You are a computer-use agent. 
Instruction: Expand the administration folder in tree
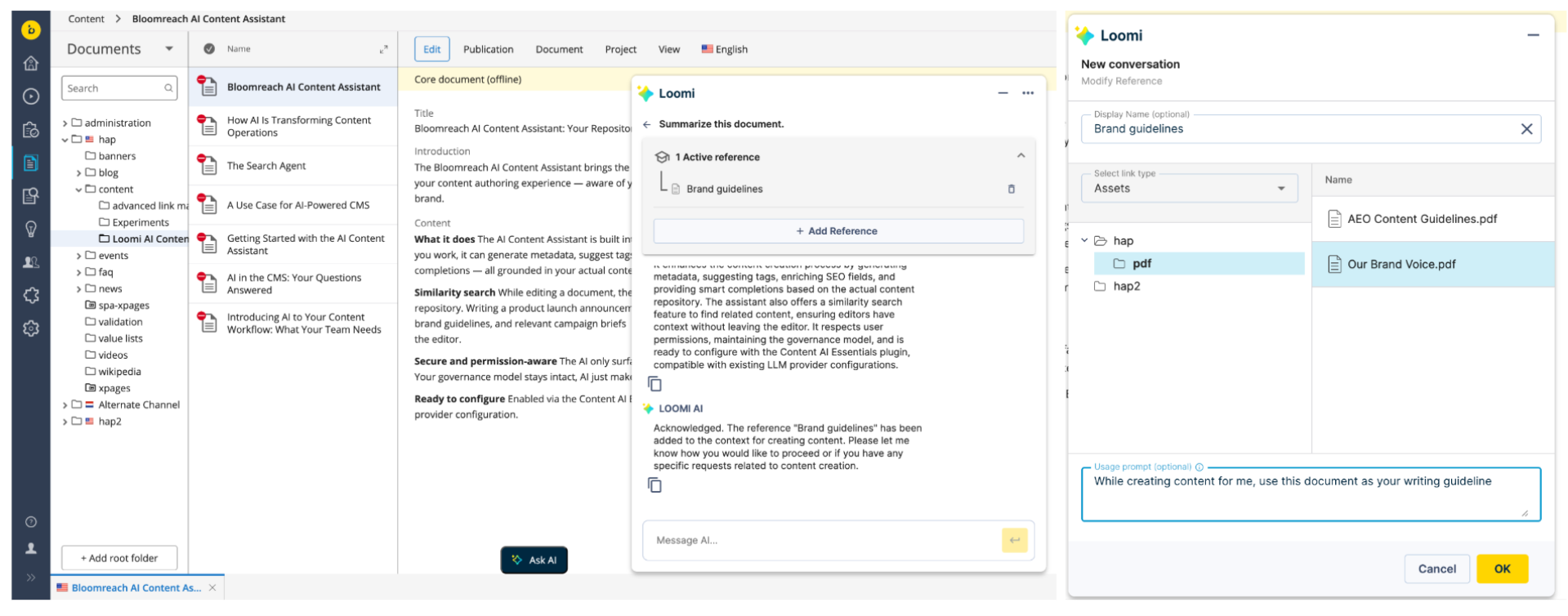(x=65, y=123)
